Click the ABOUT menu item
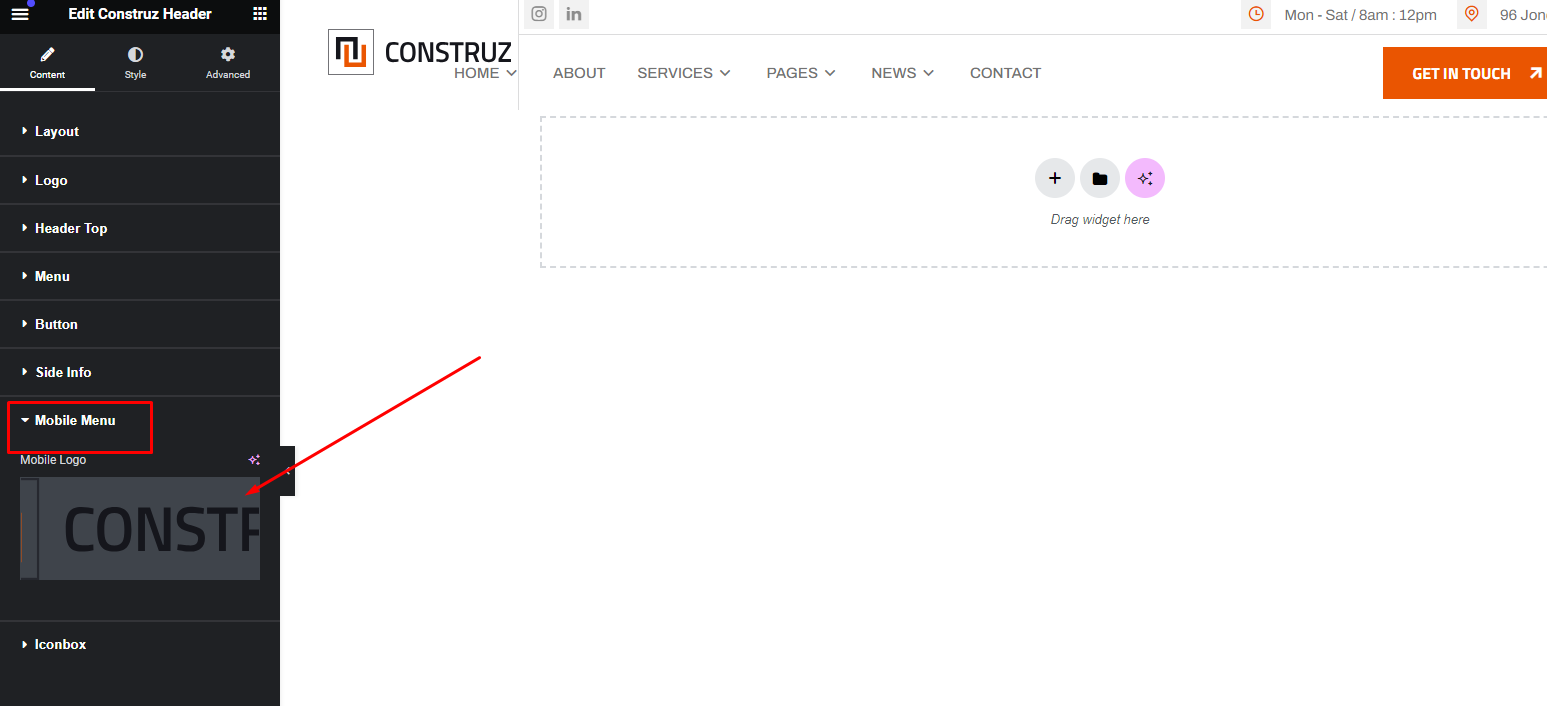This screenshot has width=1547, height=706. point(579,73)
